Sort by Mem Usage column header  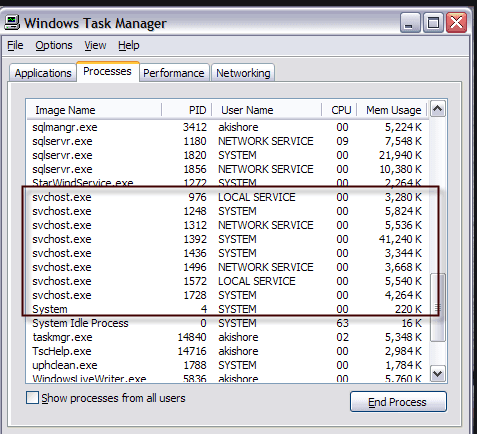(392, 110)
